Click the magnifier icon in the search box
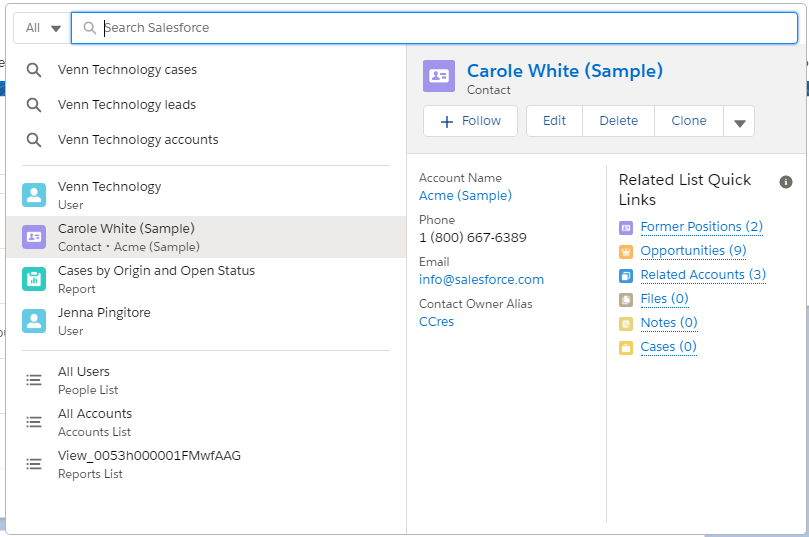This screenshot has width=809, height=537. click(90, 28)
